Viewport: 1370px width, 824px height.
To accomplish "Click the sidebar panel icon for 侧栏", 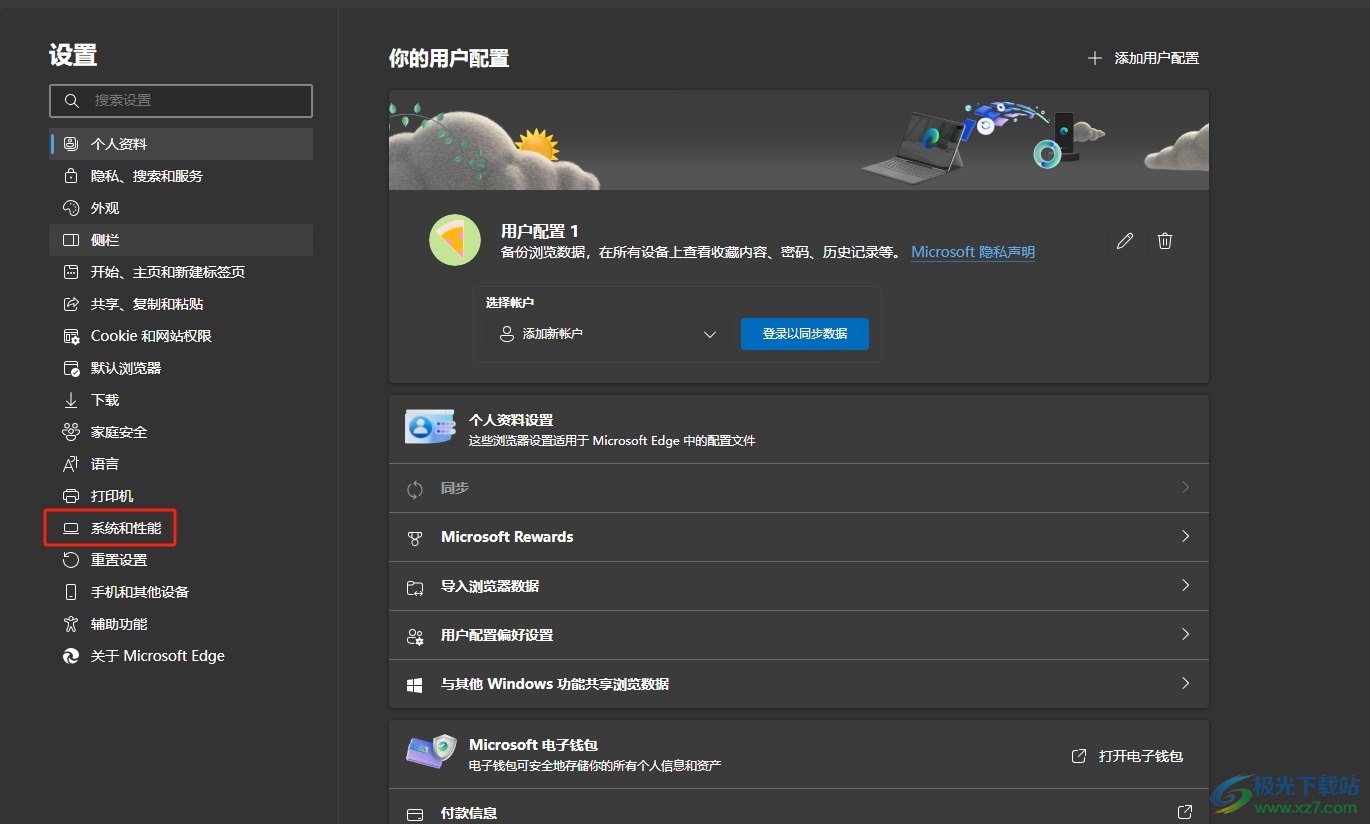I will click(71, 240).
